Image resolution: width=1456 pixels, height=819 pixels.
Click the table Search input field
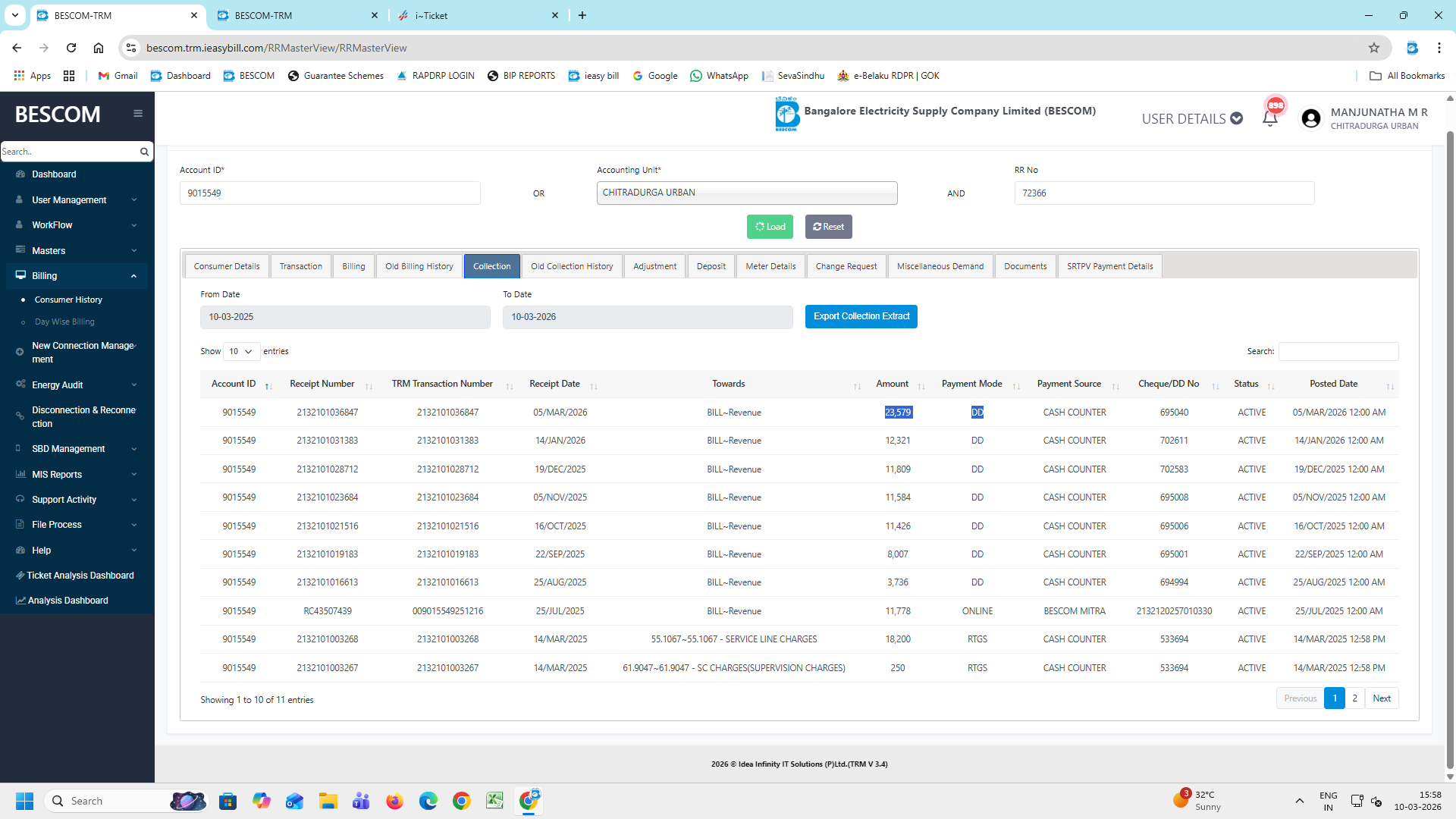tap(1338, 352)
